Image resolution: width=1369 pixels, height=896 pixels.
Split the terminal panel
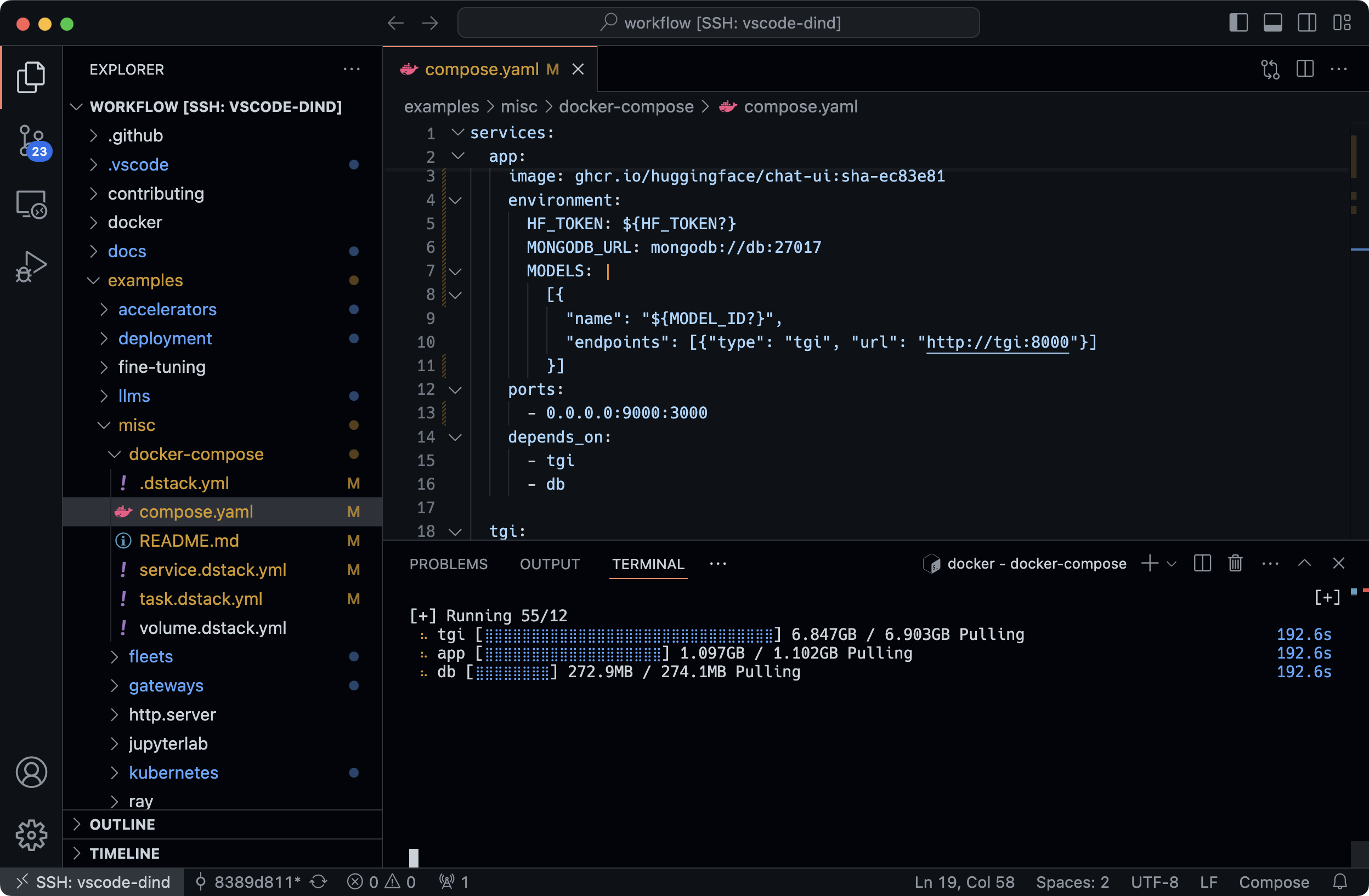point(1202,564)
